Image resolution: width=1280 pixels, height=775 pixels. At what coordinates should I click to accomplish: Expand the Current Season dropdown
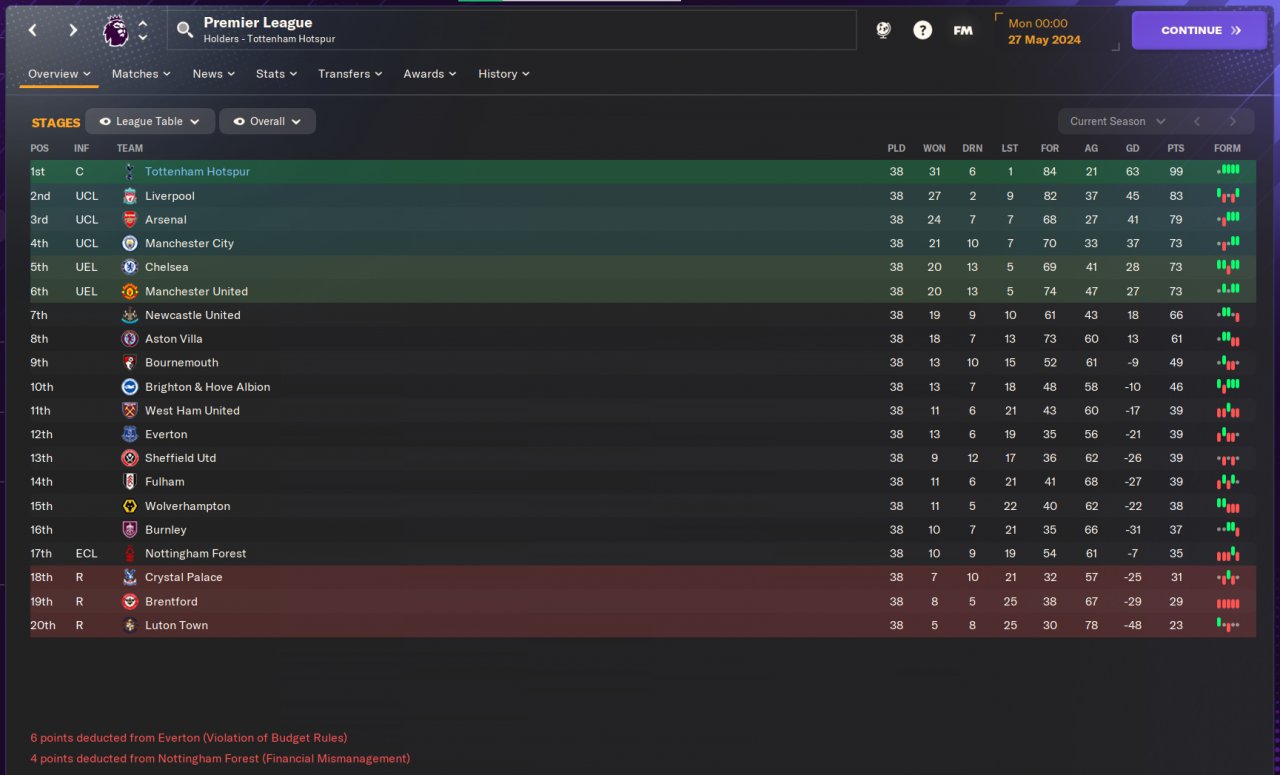pos(1117,121)
